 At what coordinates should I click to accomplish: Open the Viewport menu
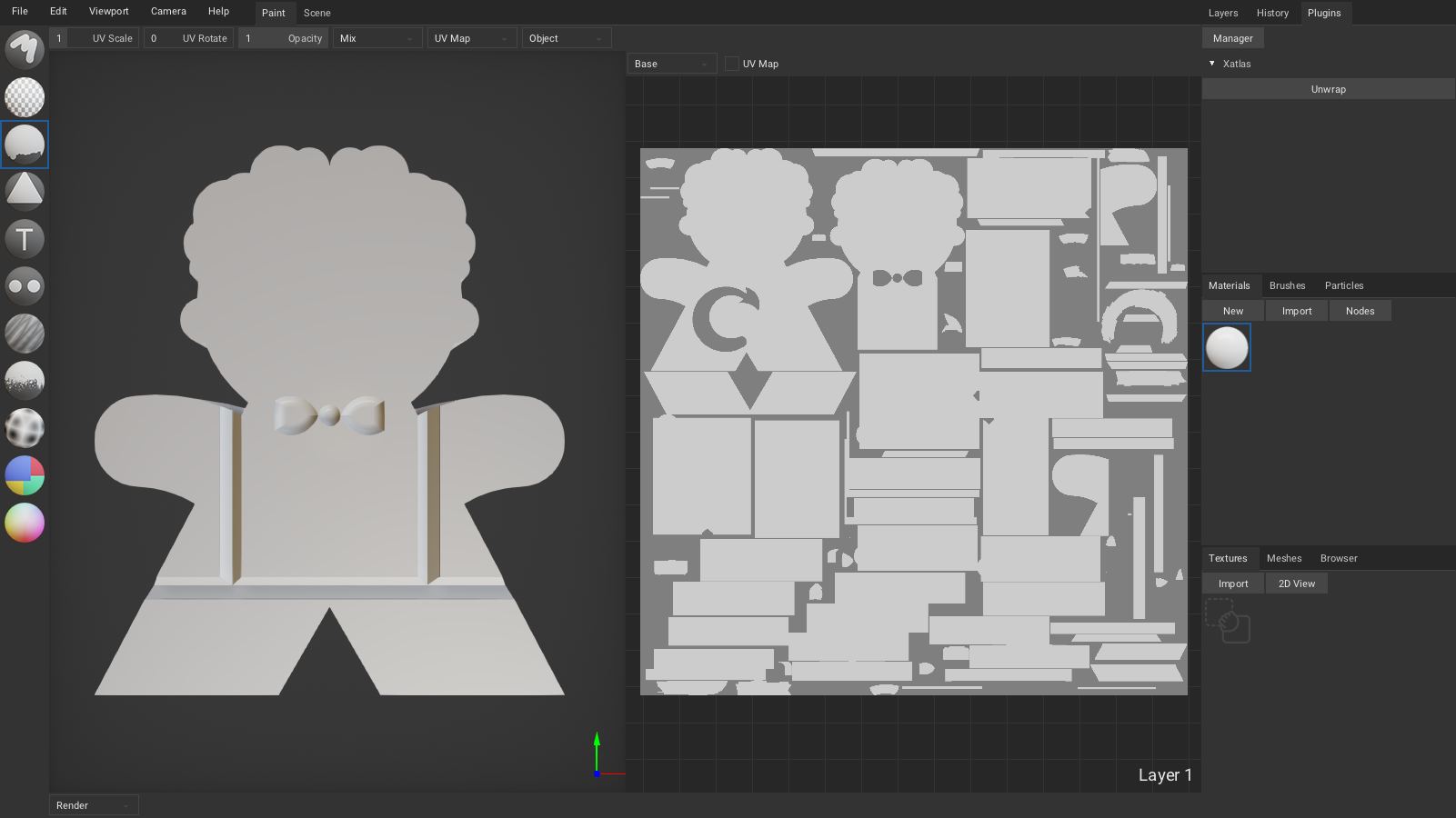(109, 12)
